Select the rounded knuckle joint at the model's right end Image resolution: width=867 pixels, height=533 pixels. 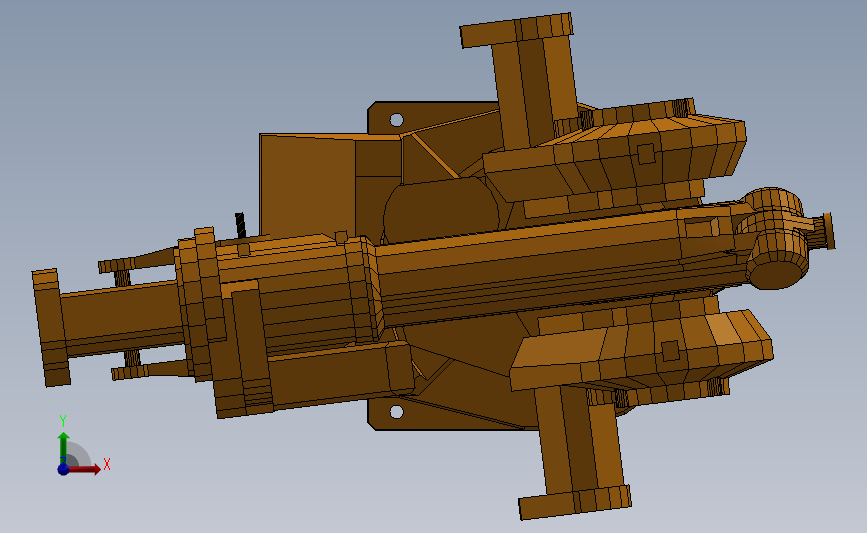777,238
